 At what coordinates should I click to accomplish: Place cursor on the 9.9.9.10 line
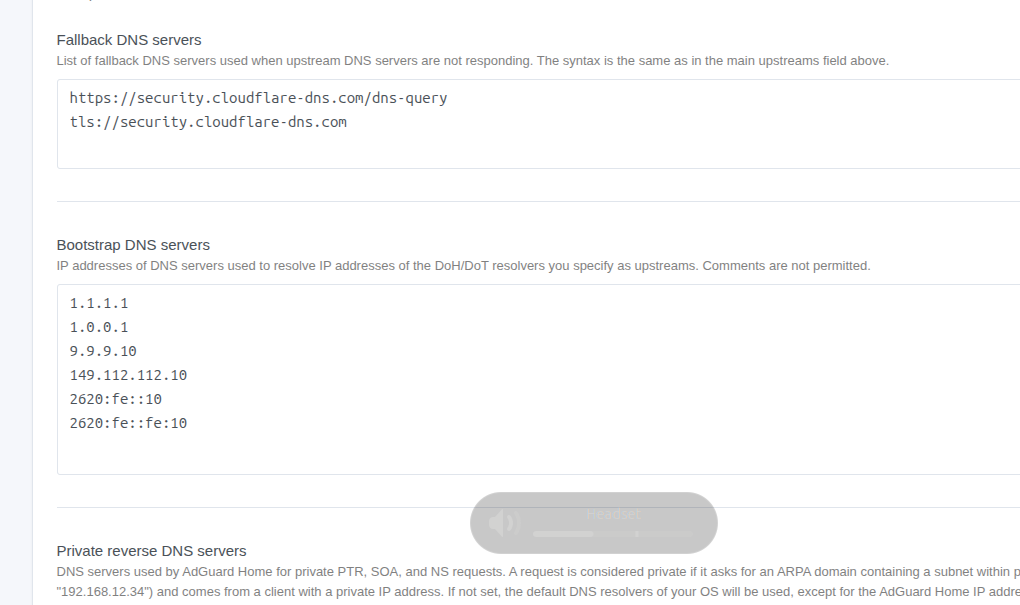click(x=103, y=351)
